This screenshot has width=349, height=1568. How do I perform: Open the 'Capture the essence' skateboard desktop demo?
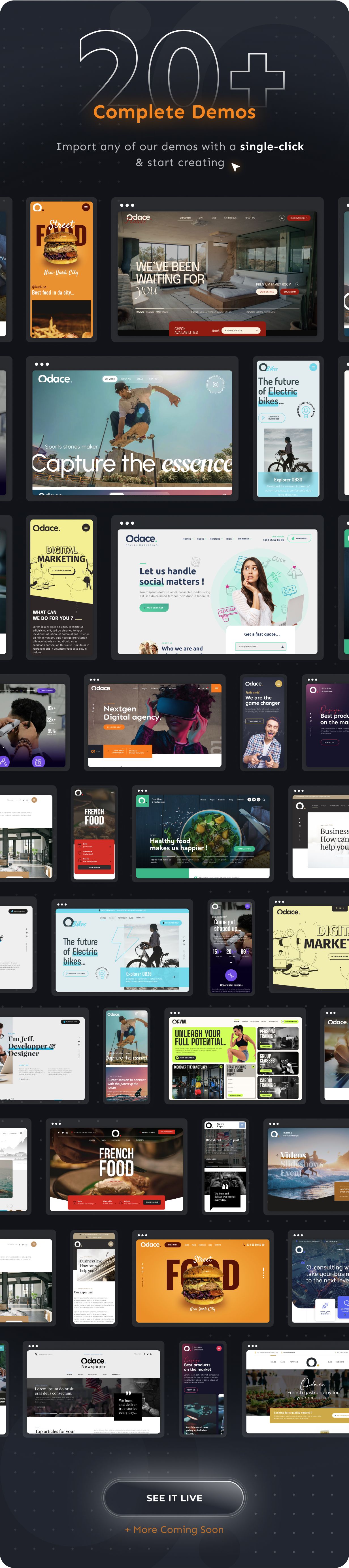132,429
